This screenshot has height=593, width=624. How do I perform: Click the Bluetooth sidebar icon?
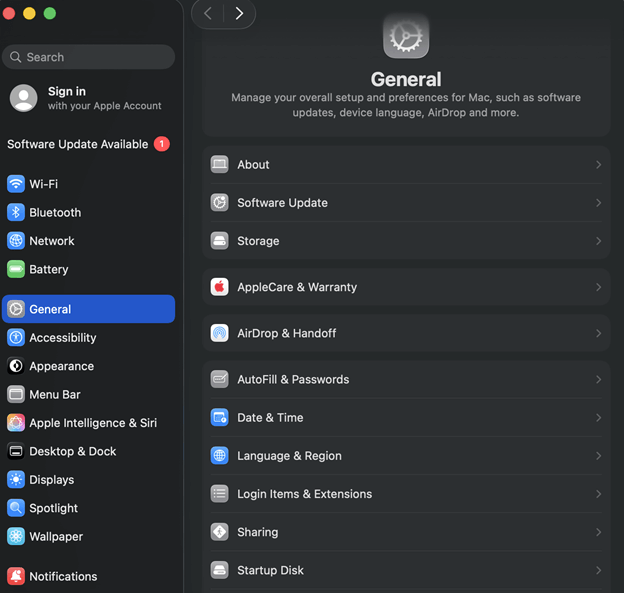click(x=16, y=212)
